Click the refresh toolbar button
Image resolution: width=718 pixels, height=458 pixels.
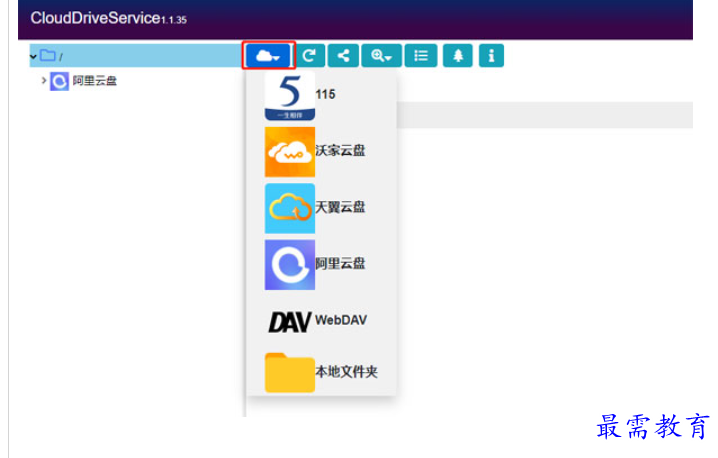(310, 56)
